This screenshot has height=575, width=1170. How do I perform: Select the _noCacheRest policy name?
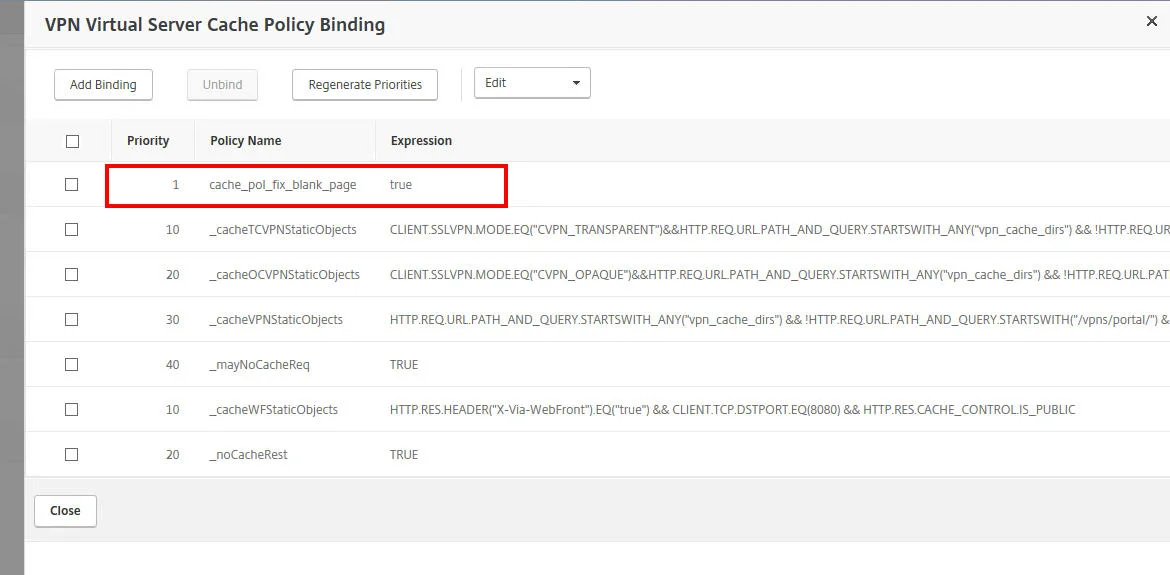(248, 454)
